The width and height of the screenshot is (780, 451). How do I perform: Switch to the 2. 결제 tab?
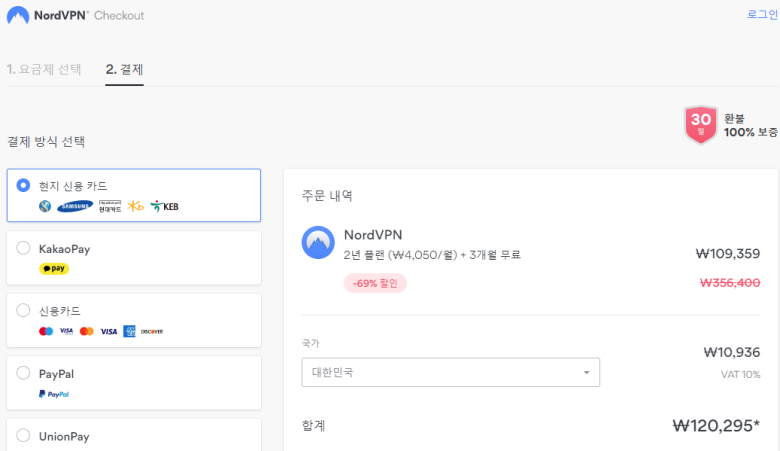point(124,69)
